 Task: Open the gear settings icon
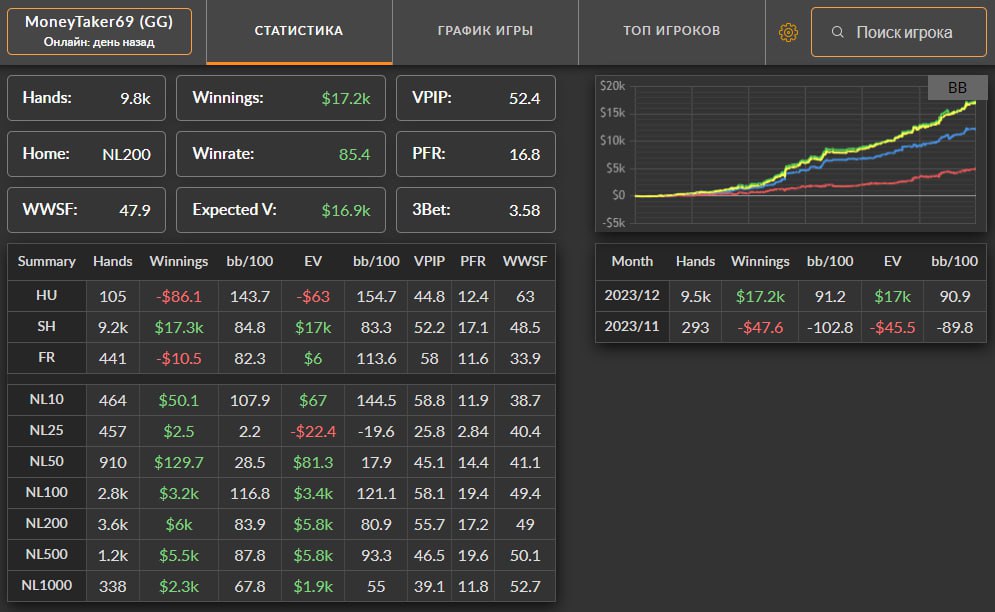pyautogui.click(x=788, y=32)
